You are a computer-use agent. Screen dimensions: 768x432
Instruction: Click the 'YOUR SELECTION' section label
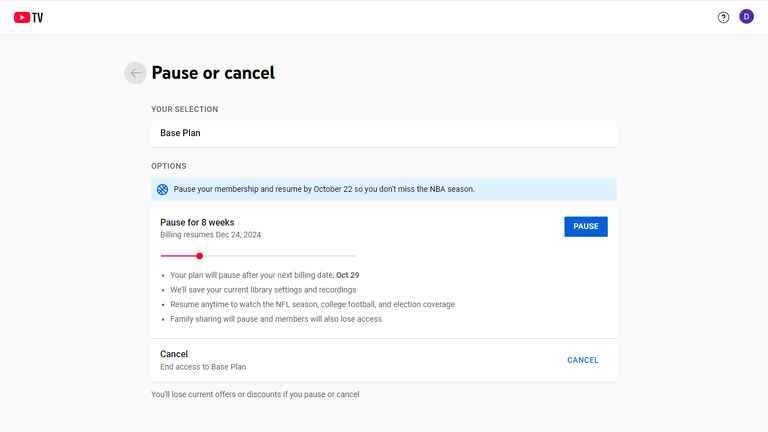coord(185,109)
